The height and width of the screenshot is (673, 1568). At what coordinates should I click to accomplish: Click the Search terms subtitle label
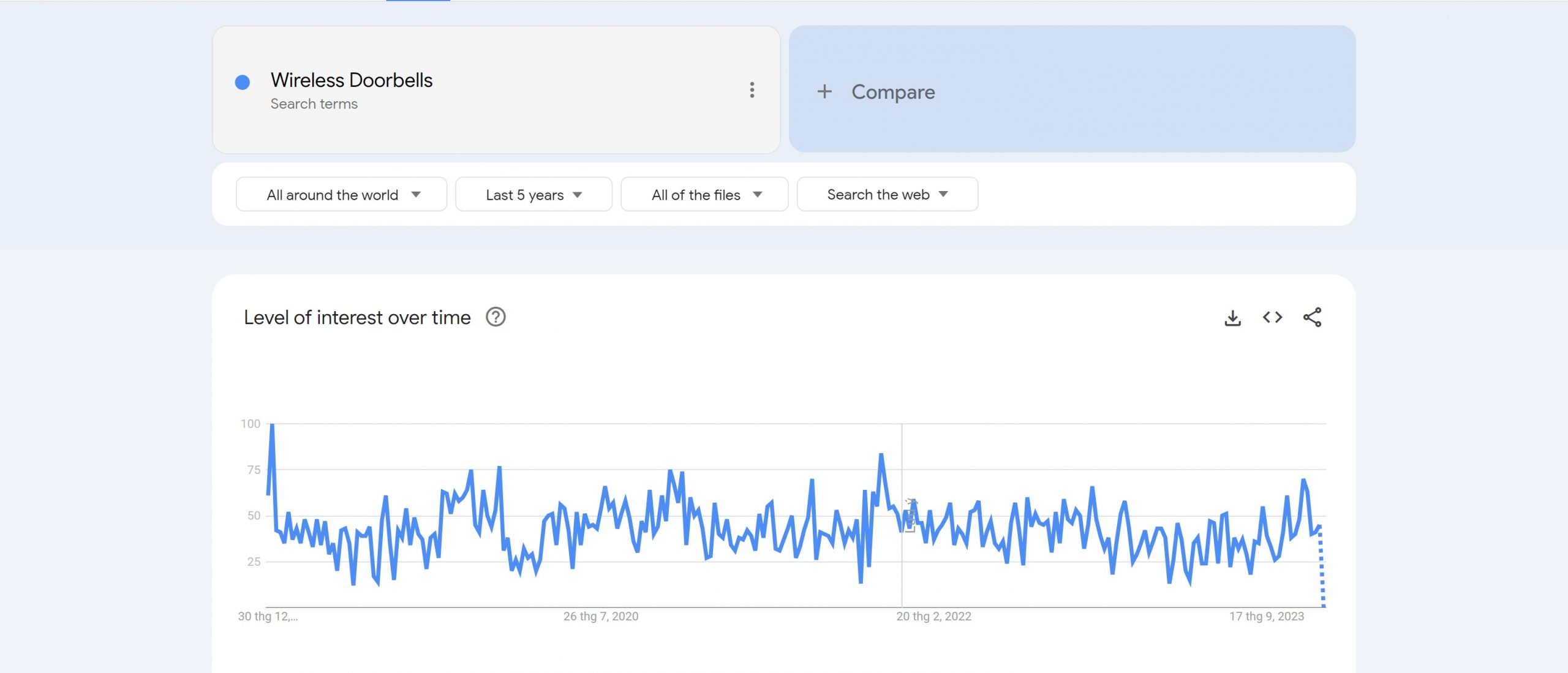pos(314,104)
